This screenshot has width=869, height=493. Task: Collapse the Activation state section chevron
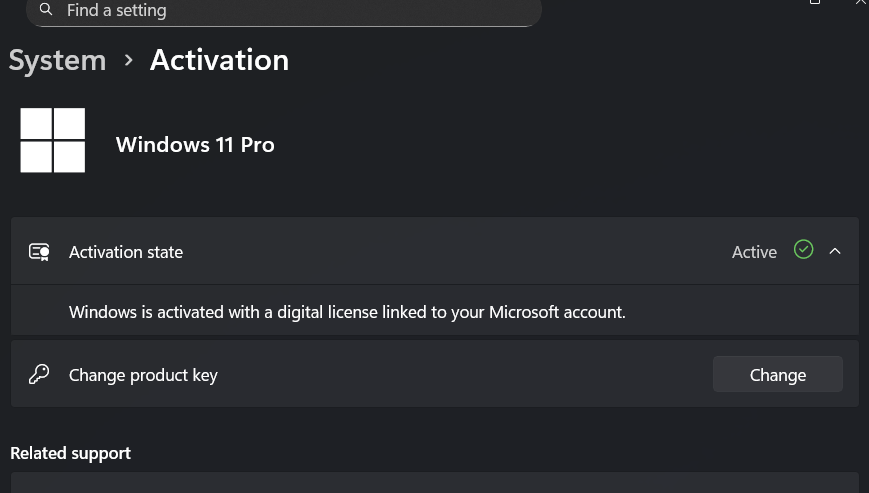[835, 251]
